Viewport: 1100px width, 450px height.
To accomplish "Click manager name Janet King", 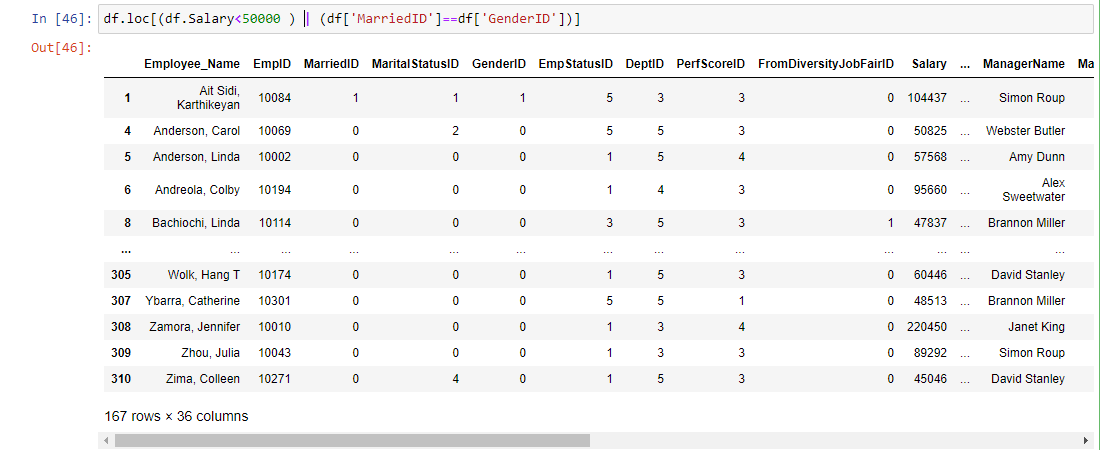I will tap(1035, 326).
